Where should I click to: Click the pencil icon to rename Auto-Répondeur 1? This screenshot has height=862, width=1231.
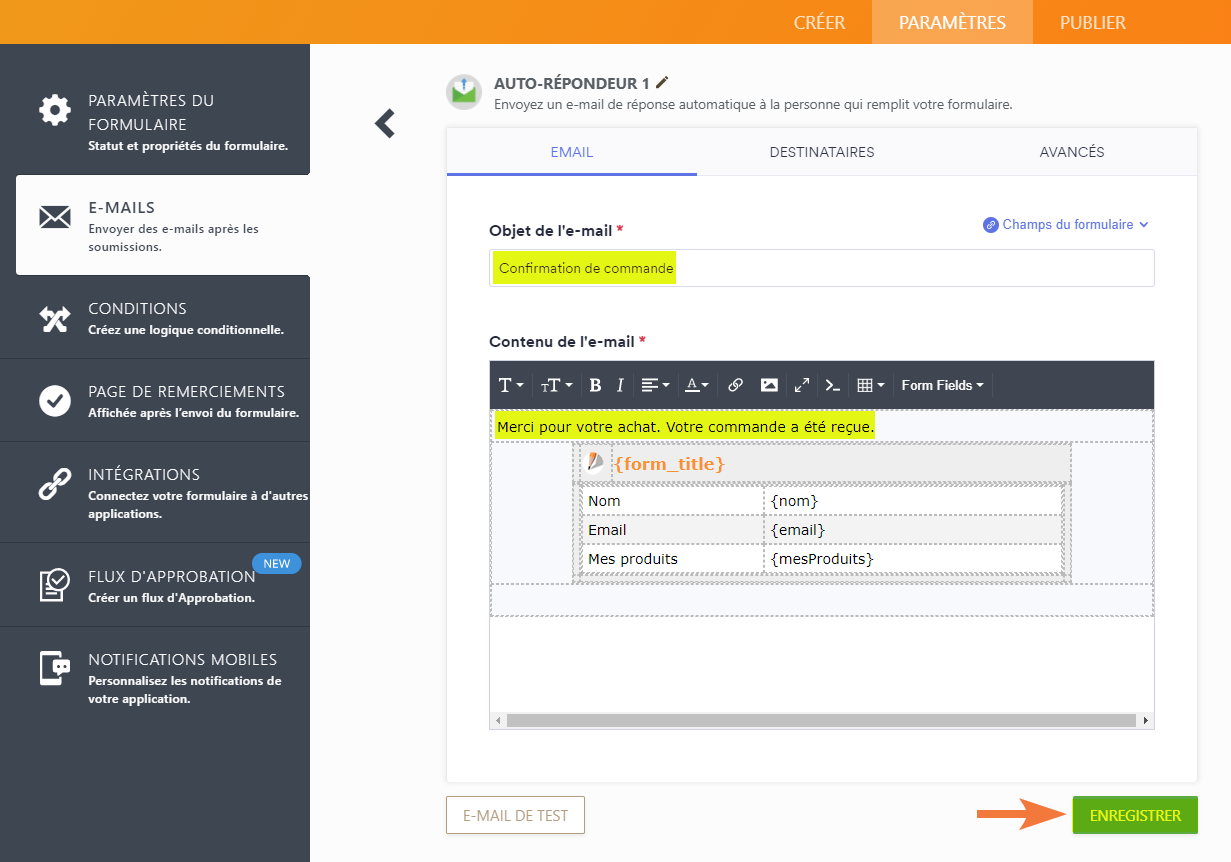tap(662, 82)
